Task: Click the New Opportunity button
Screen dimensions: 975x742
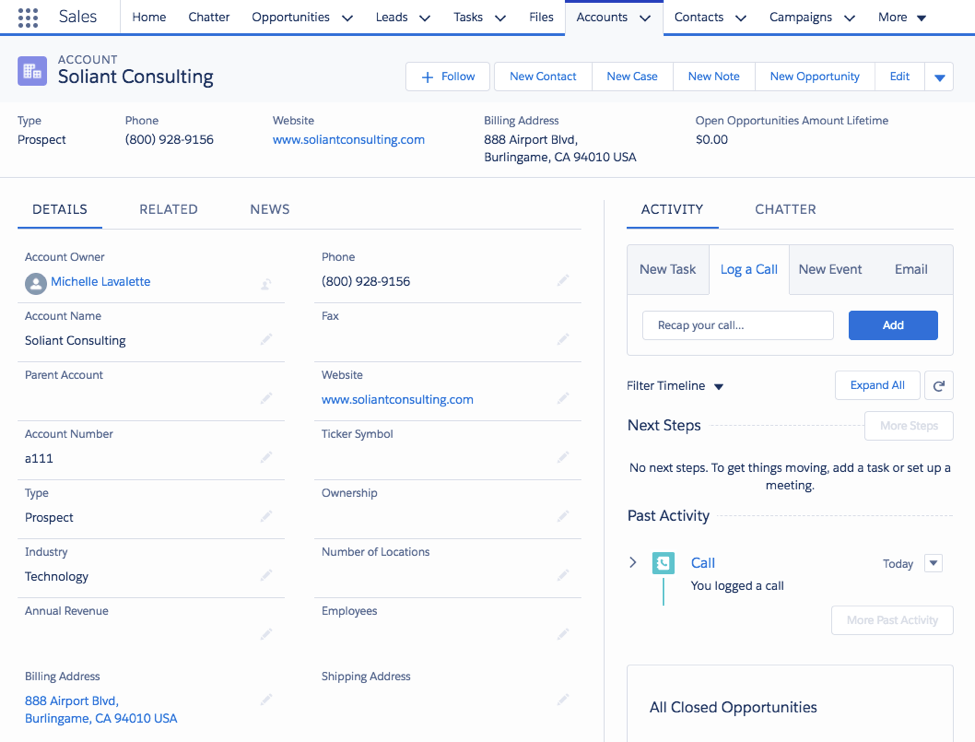Action: [x=815, y=77]
